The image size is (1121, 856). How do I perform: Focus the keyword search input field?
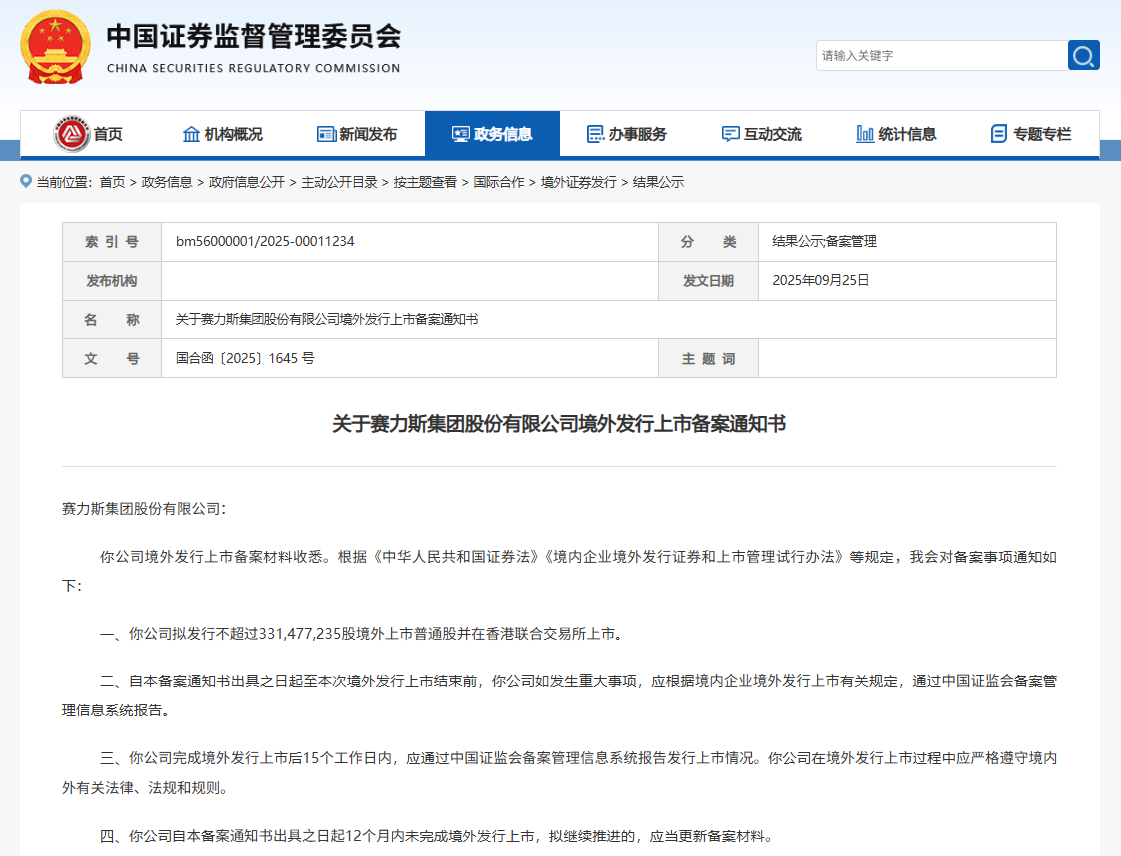[x=940, y=56]
